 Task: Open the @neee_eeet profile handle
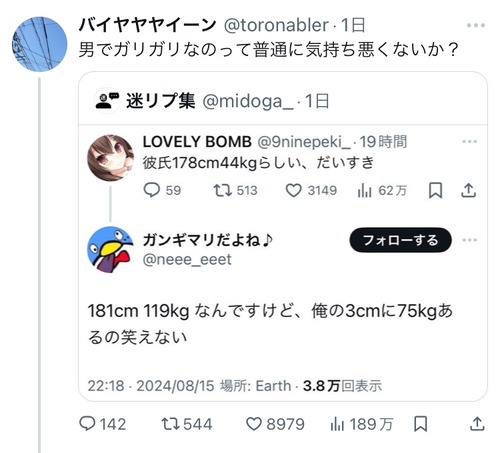187,259
